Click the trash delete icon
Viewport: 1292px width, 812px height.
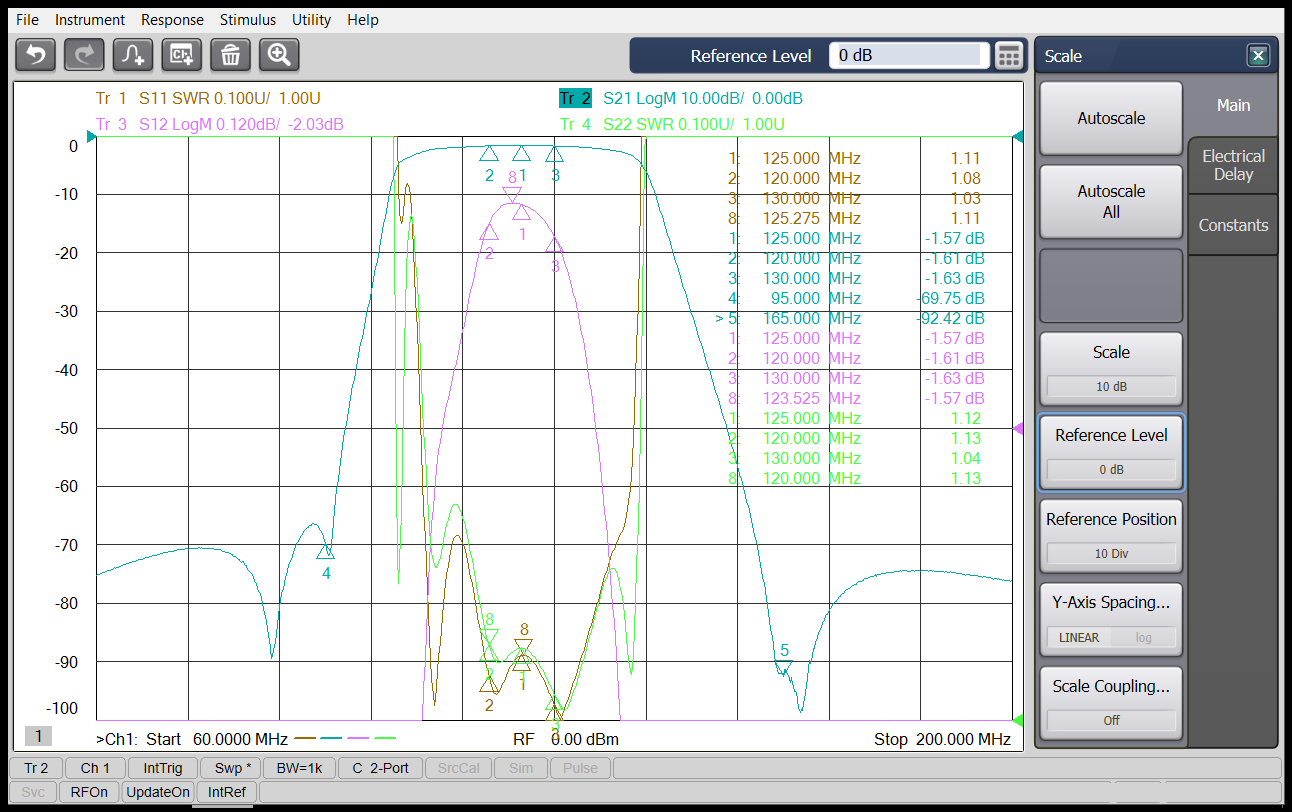230,55
